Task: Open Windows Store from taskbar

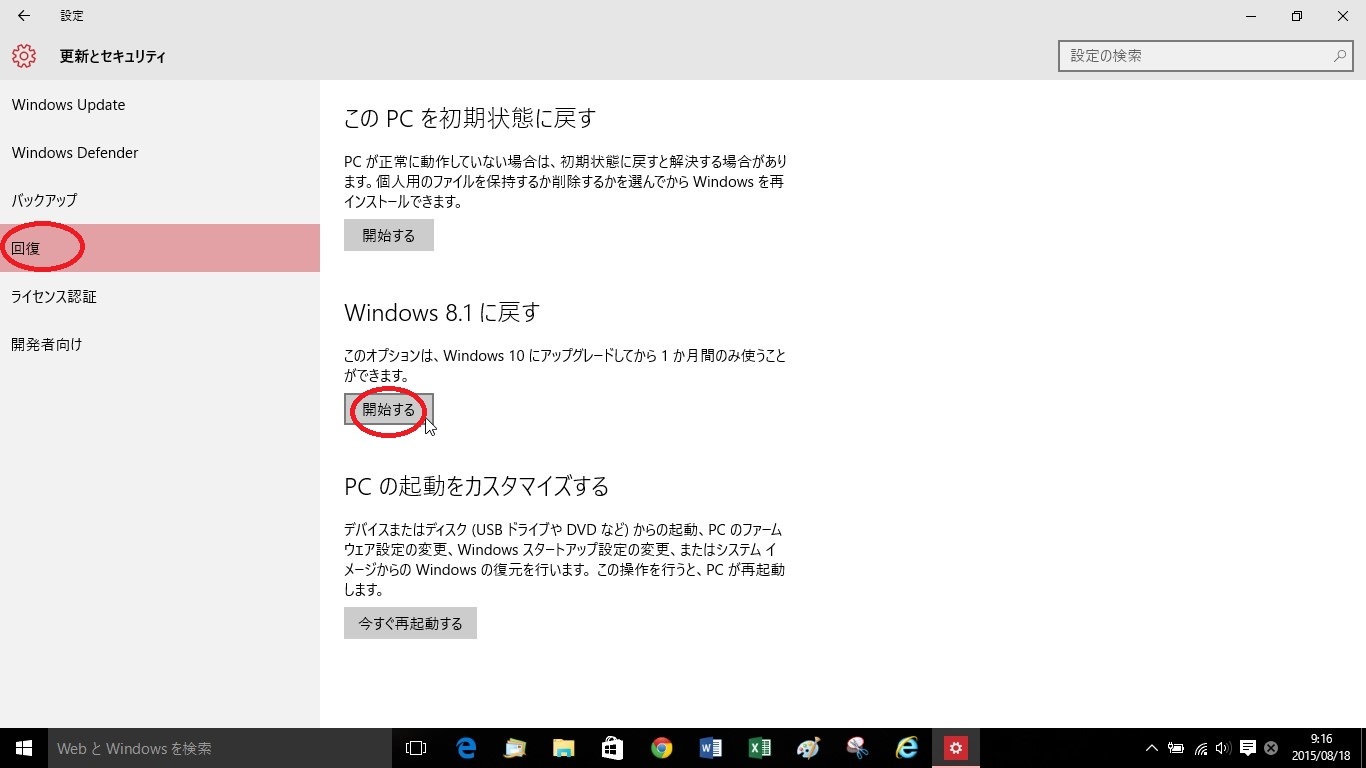Action: (x=612, y=748)
